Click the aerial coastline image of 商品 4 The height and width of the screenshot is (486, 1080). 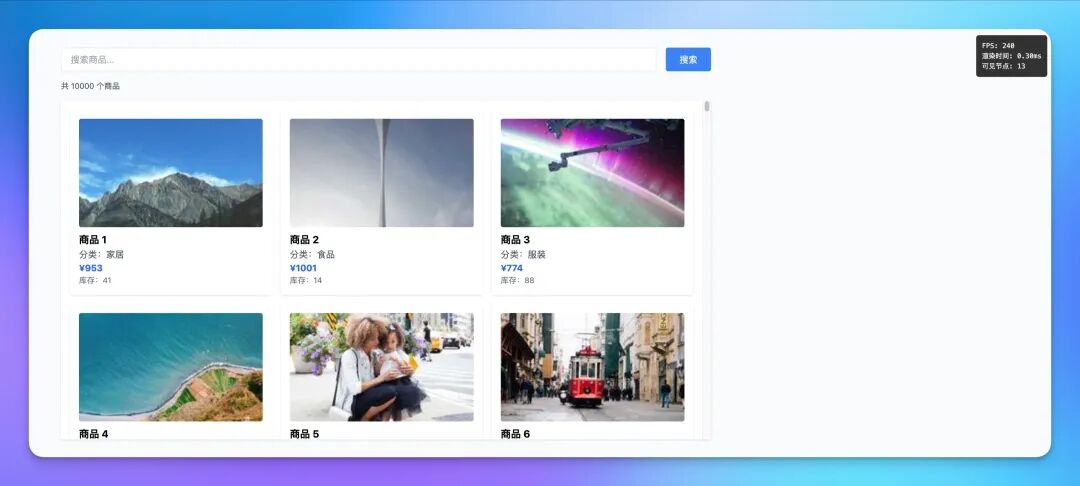(171, 367)
